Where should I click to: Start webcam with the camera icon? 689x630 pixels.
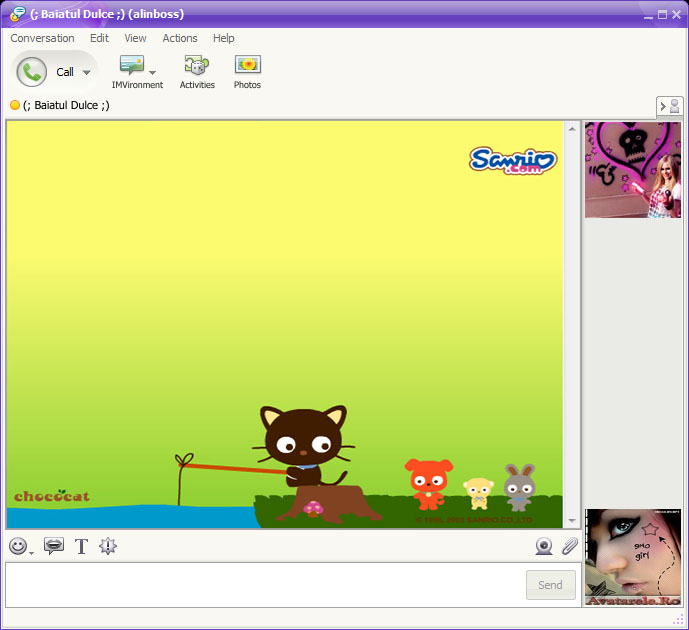point(544,546)
